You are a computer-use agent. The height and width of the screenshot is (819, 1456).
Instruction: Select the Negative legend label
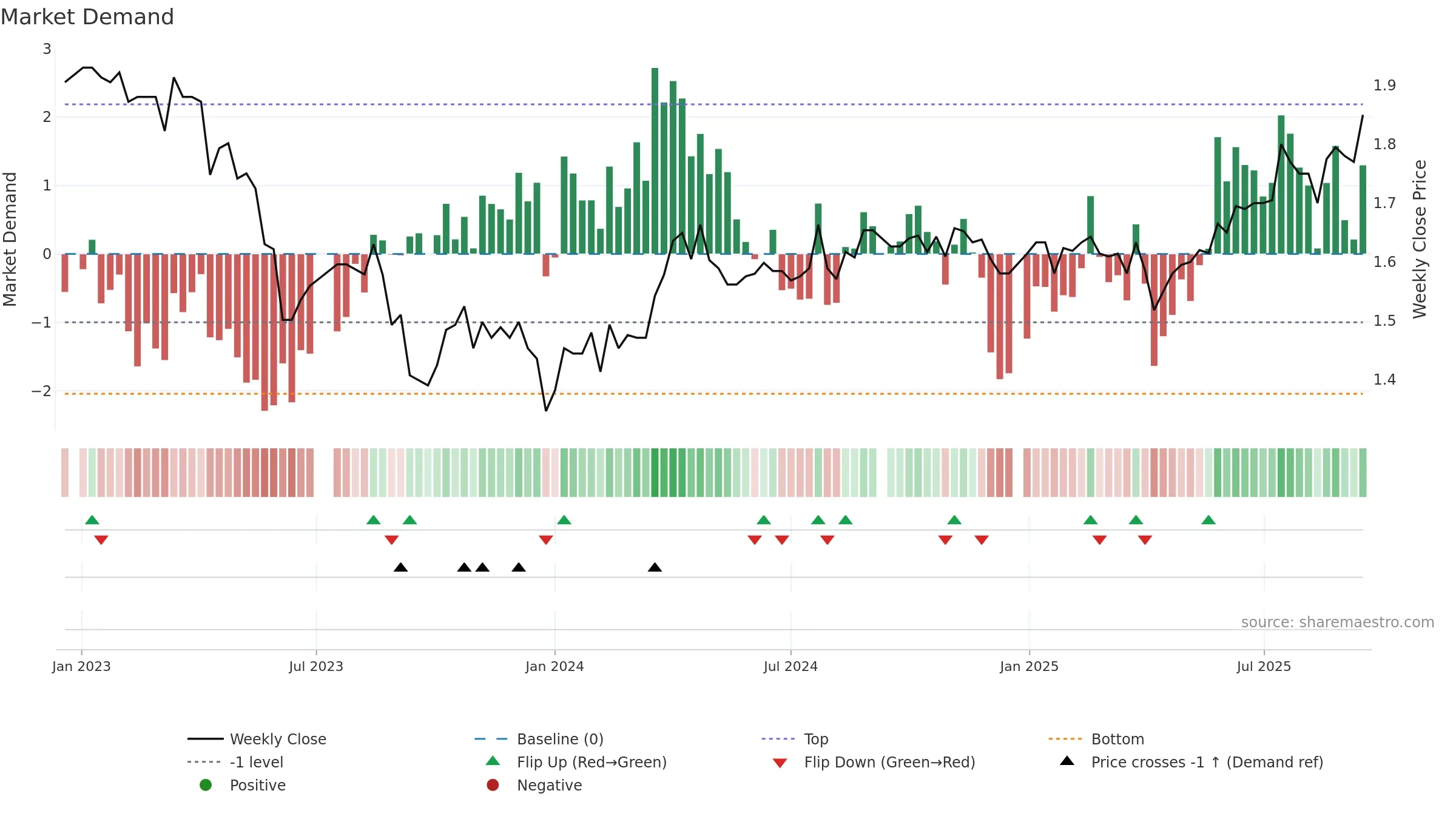[550, 785]
